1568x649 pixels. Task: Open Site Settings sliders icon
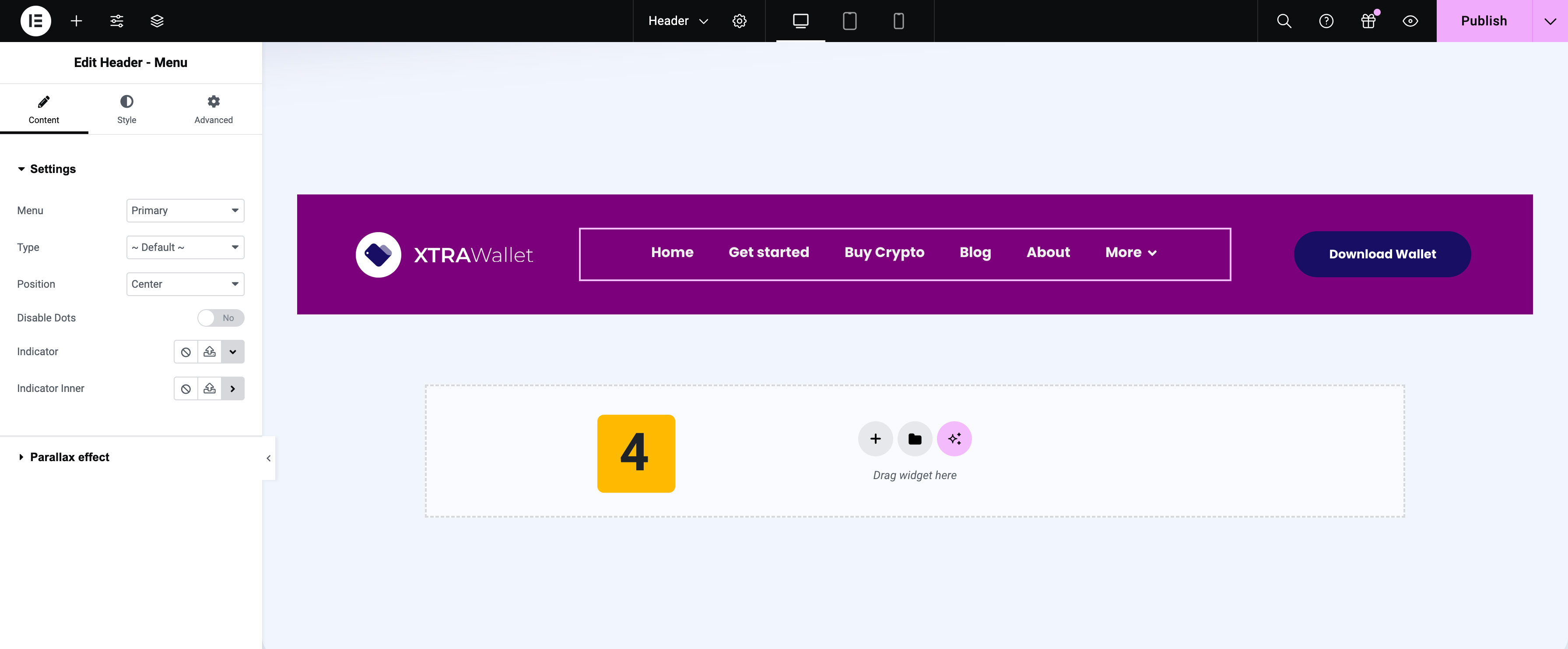[116, 21]
